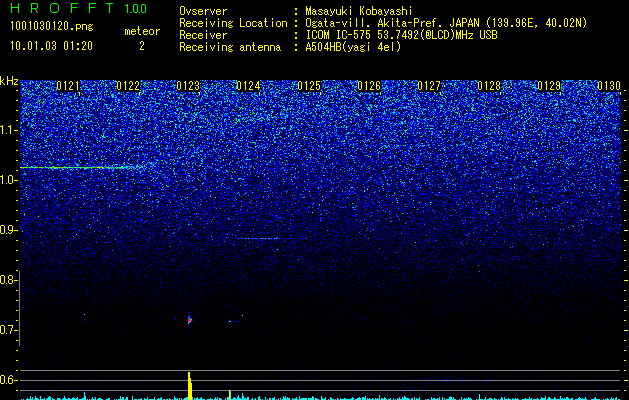The width and height of the screenshot is (629, 400).
Task: Click the 0126 time marker
Action: point(369,86)
